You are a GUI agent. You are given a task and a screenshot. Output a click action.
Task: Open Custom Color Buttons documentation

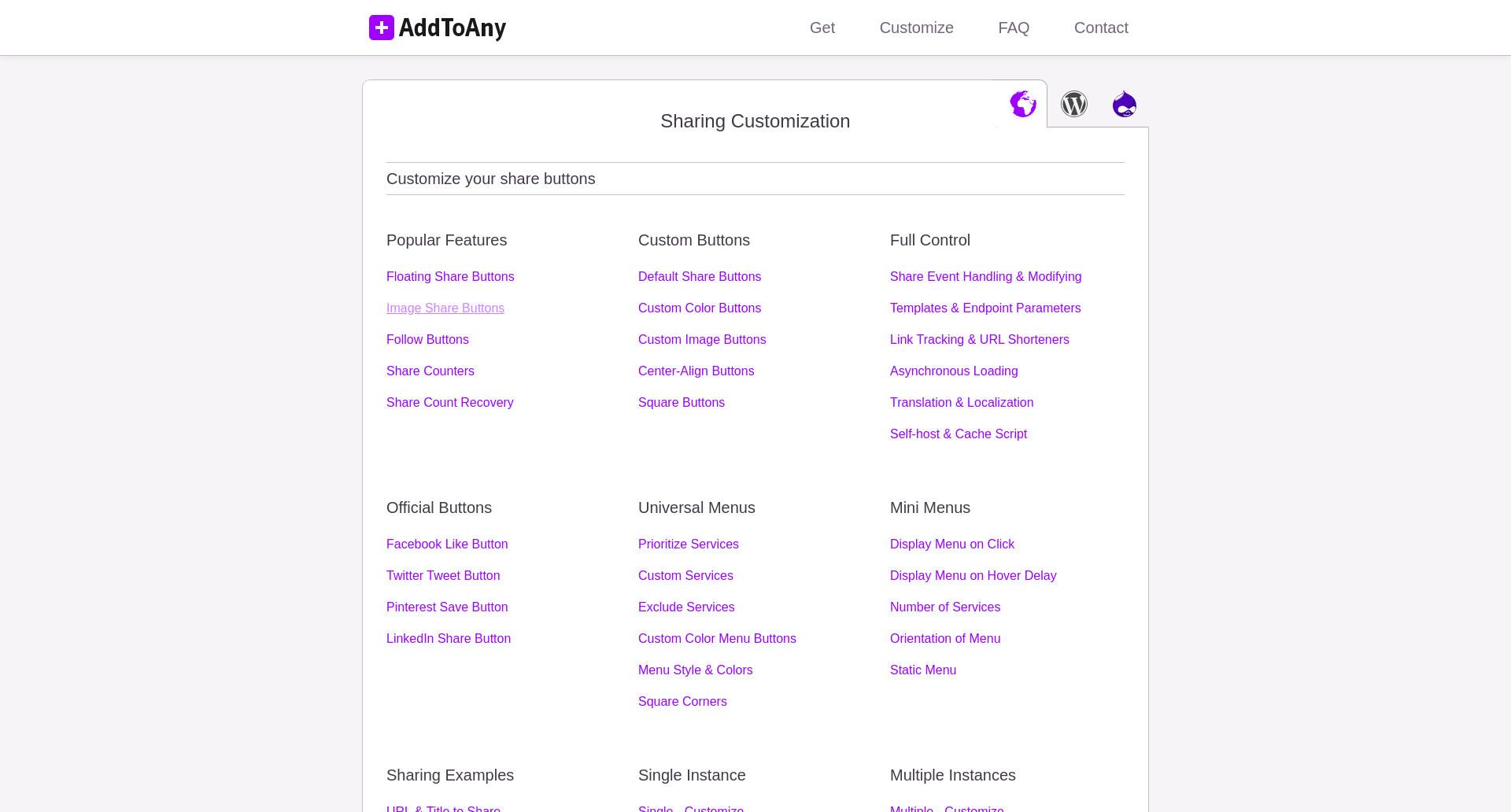[x=700, y=308]
